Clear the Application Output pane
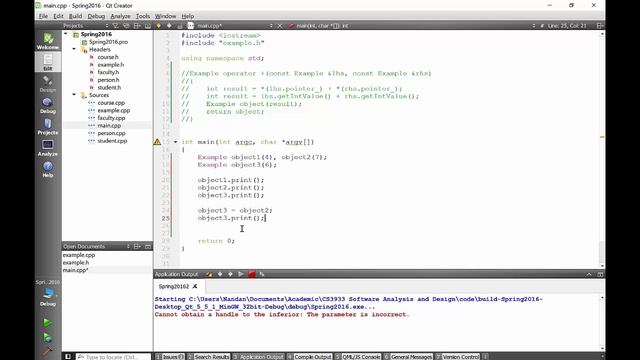The width and height of the screenshot is (640, 360). click(x=209, y=274)
